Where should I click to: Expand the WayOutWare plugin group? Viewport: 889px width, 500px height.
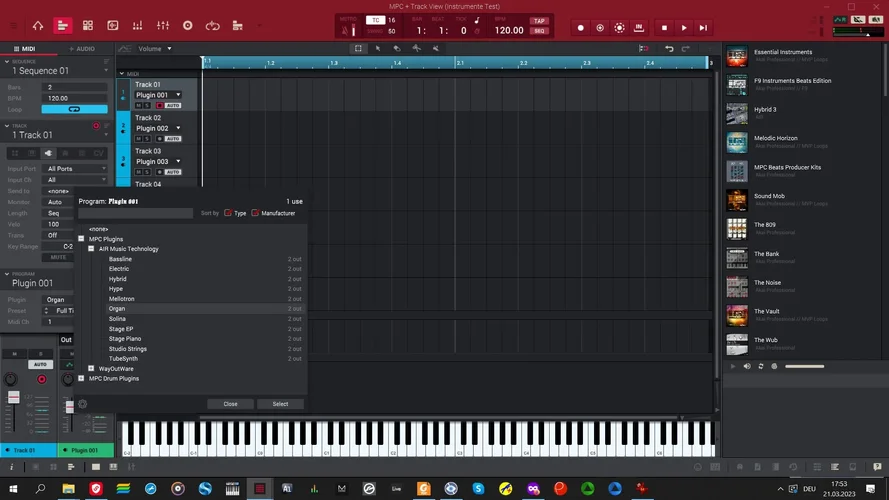(91, 369)
